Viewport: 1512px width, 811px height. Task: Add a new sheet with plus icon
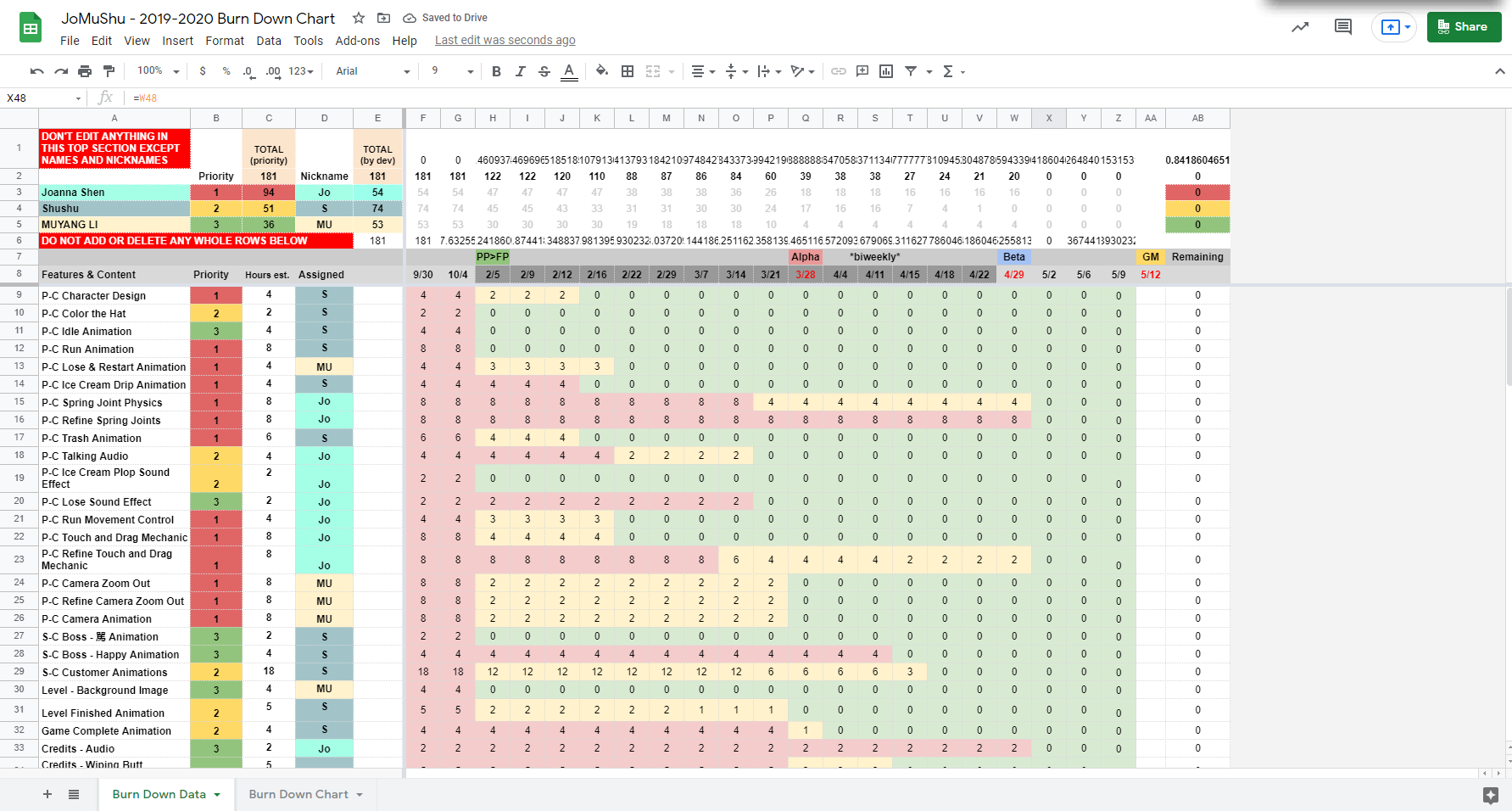tap(47, 794)
